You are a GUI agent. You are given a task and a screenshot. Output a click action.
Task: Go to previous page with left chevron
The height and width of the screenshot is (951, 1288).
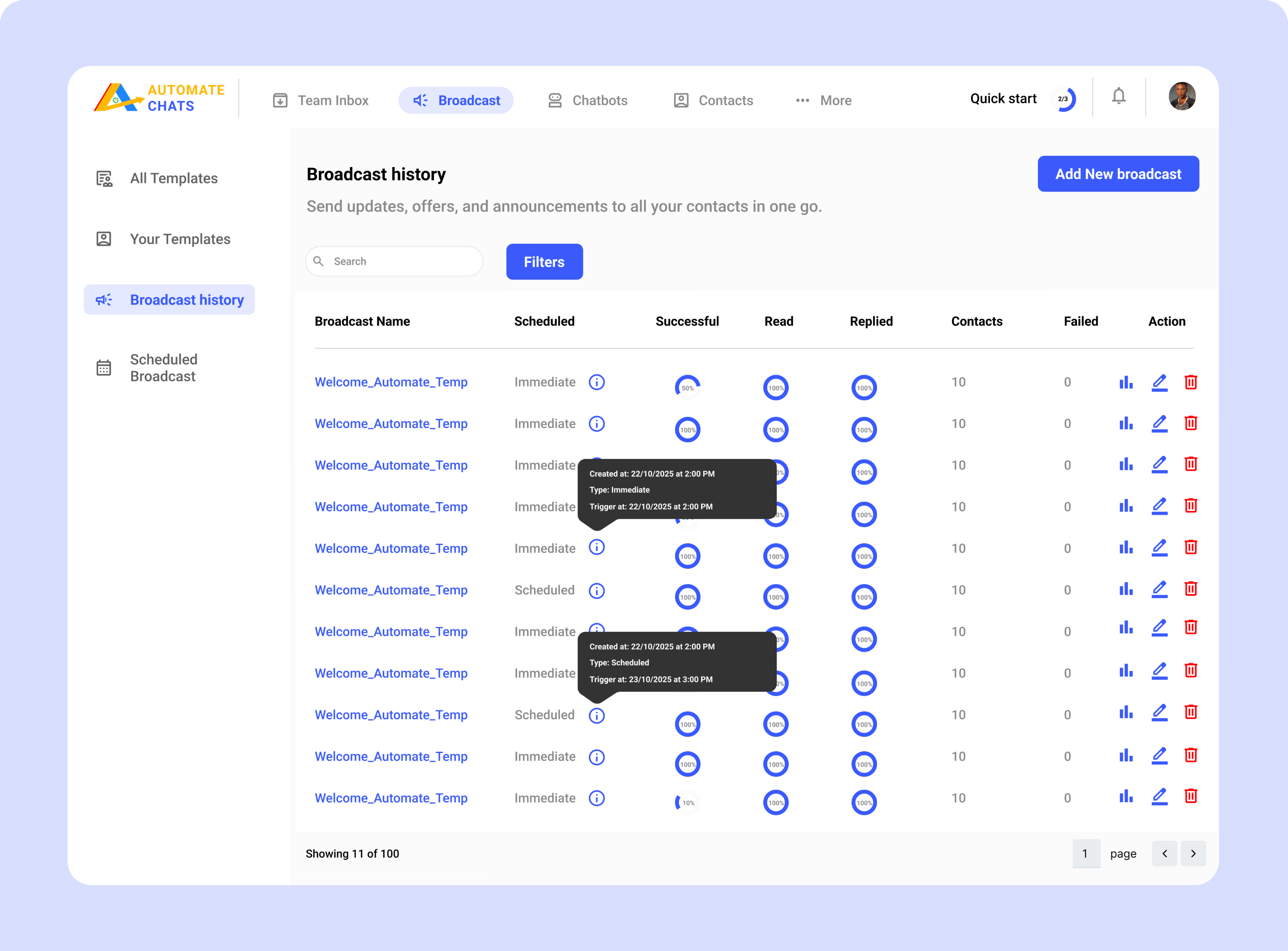[1164, 854]
